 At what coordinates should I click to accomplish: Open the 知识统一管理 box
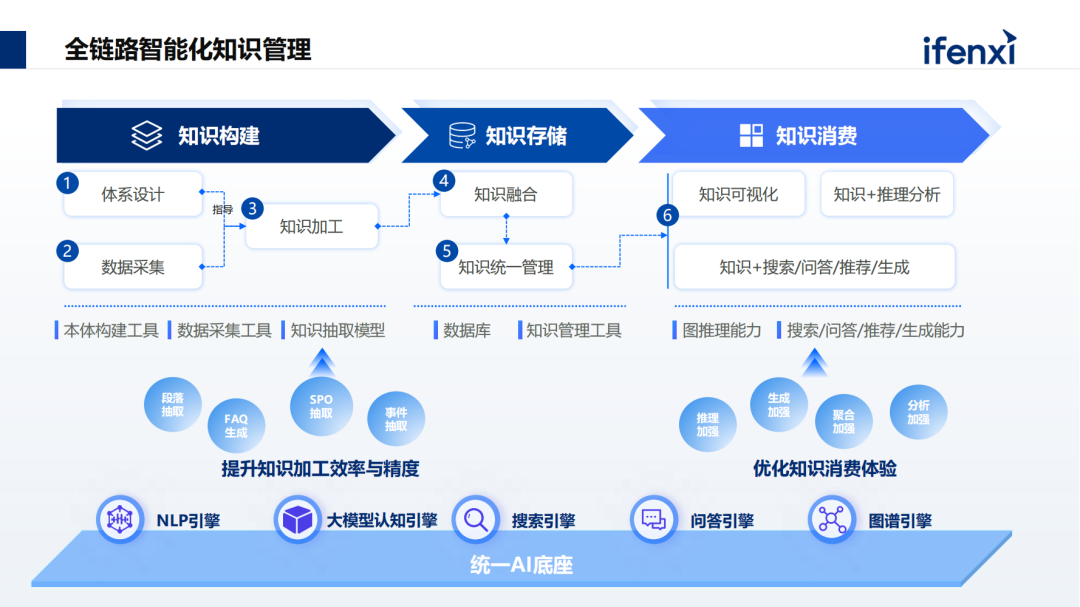pyautogui.click(x=506, y=267)
